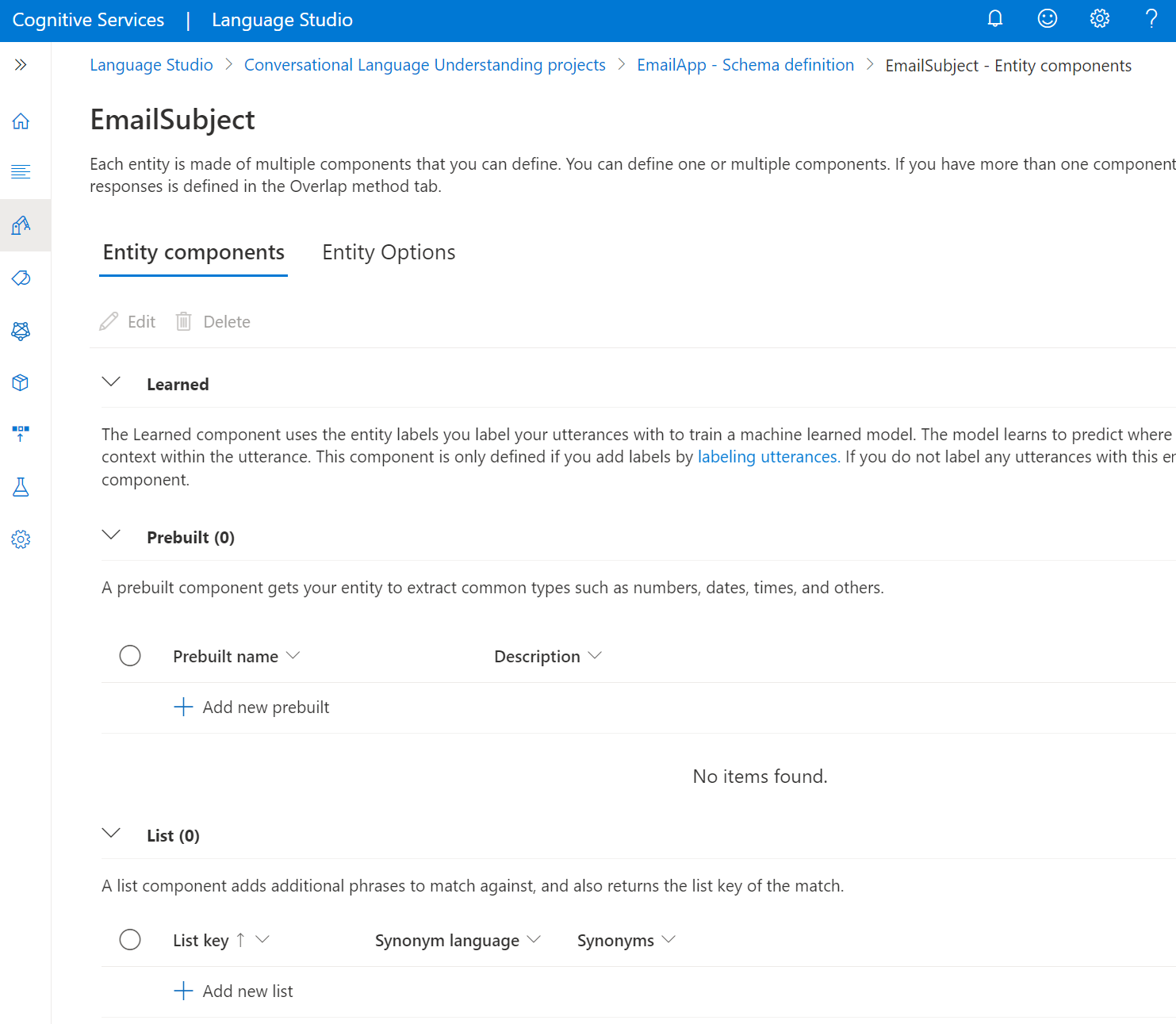Go to home via sidebar house icon
The height and width of the screenshot is (1024, 1176).
click(x=21, y=121)
